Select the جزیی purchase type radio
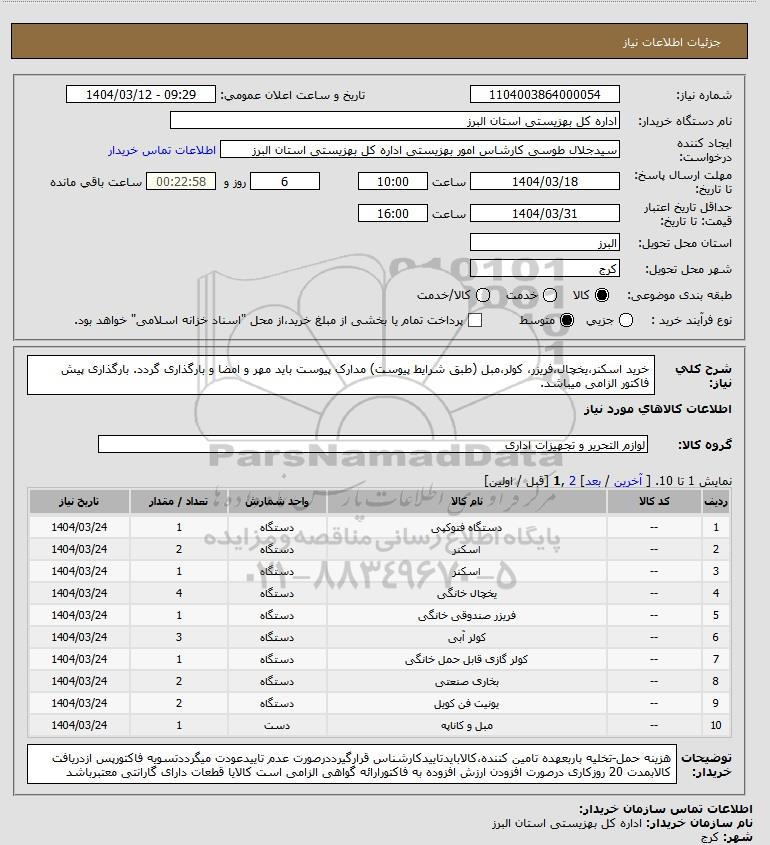The height and width of the screenshot is (845, 770). coord(626,321)
